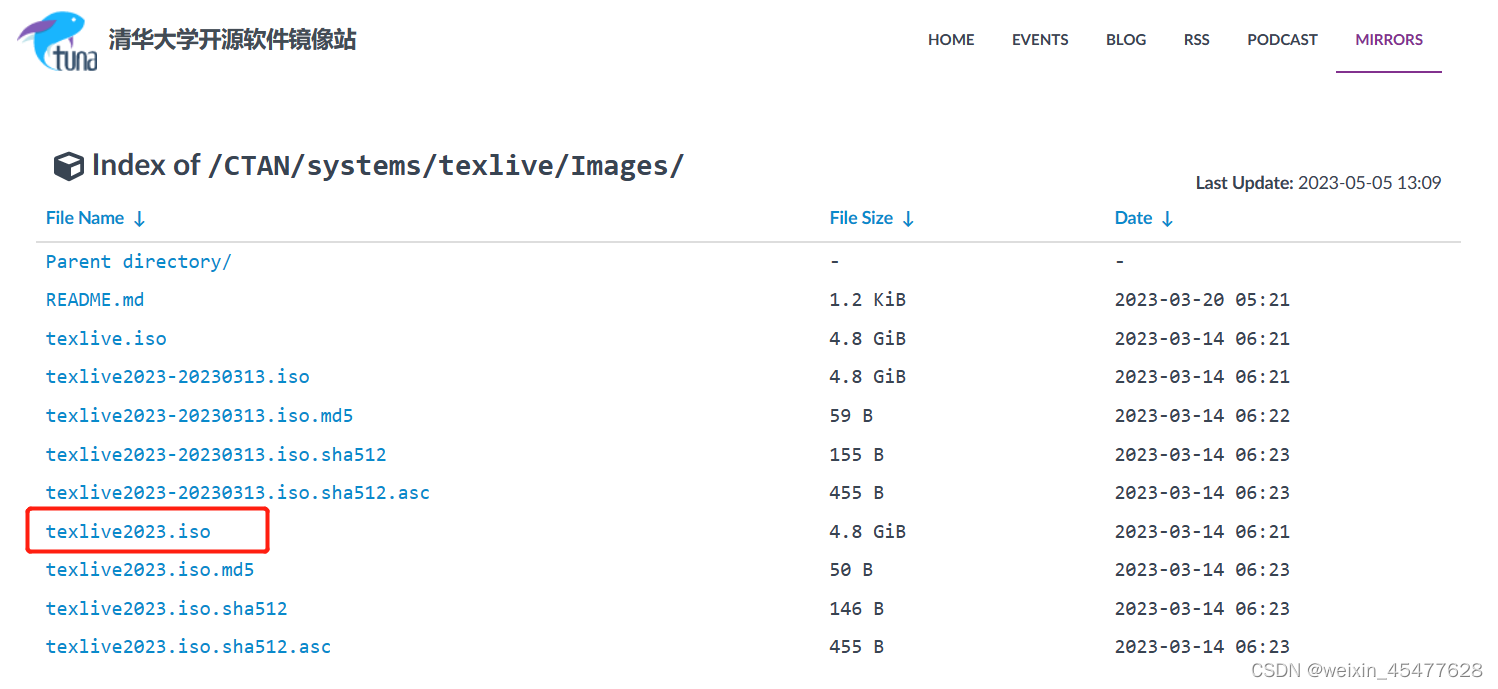1498x689 pixels.
Task: Click the 50 B file size cell
Action: tap(851, 570)
